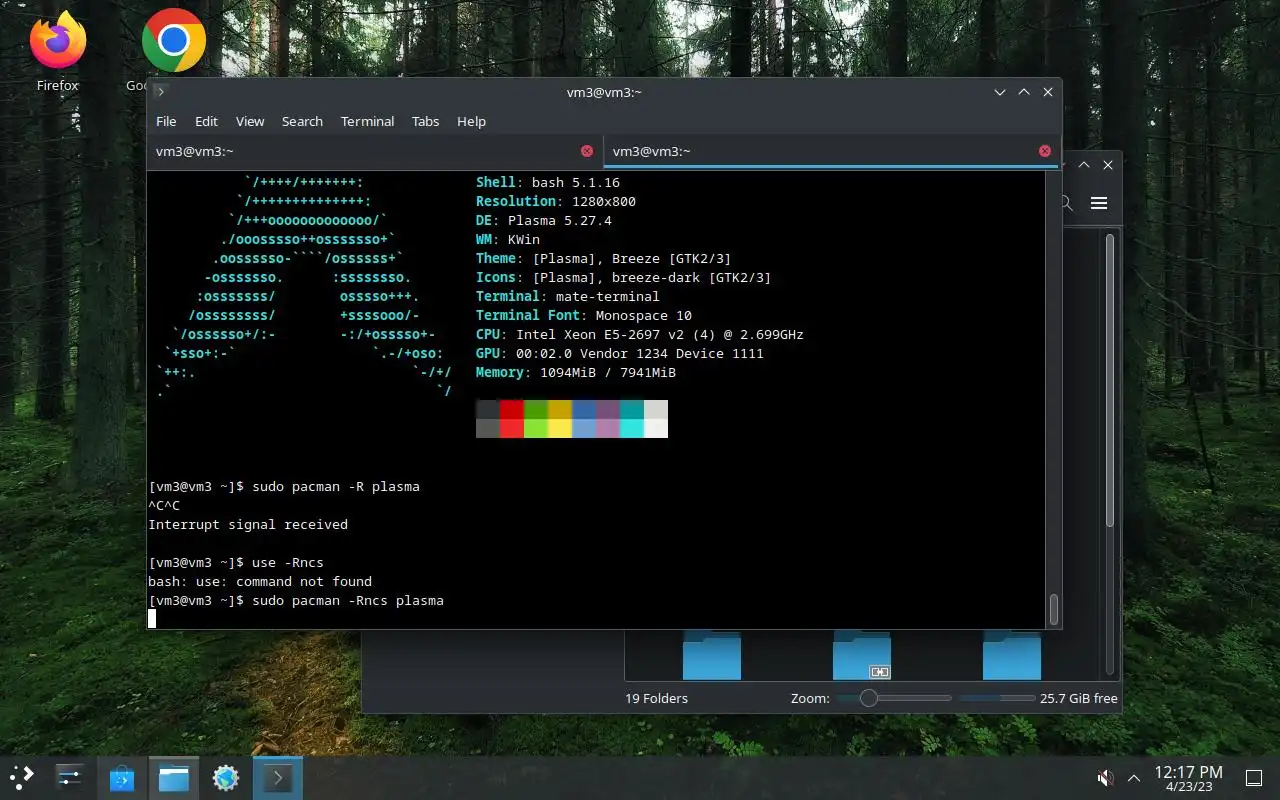Image resolution: width=1280 pixels, height=800 pixels.
Task: Open the KDE Application Launcher
Action: click(22, 777)
